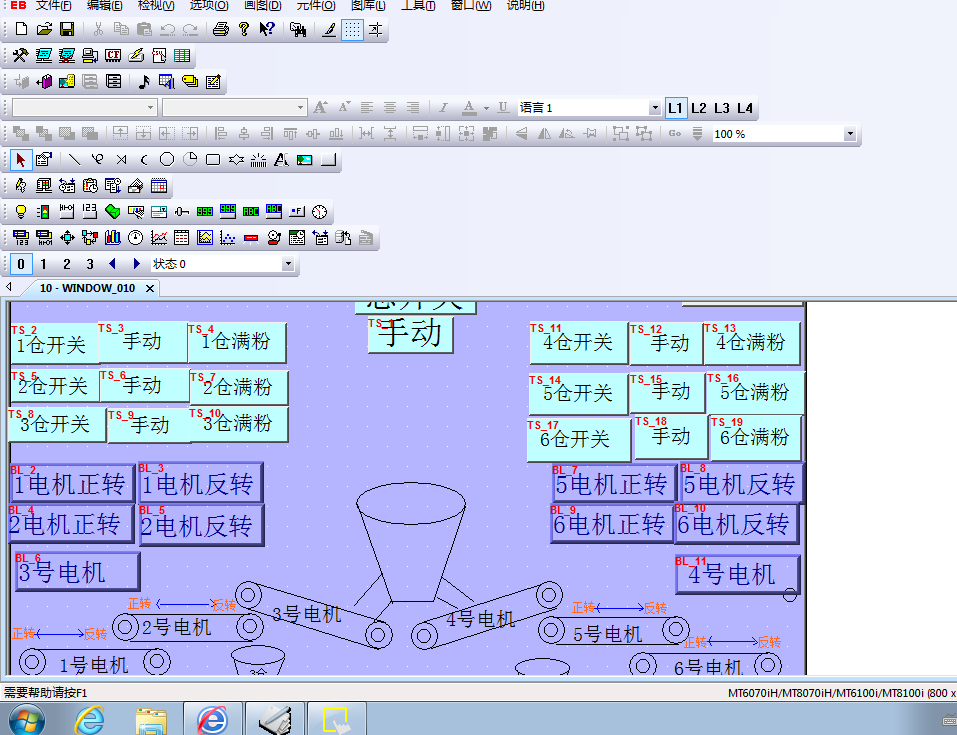Switch to language L2
957x735 pixels.
[698, 107]
